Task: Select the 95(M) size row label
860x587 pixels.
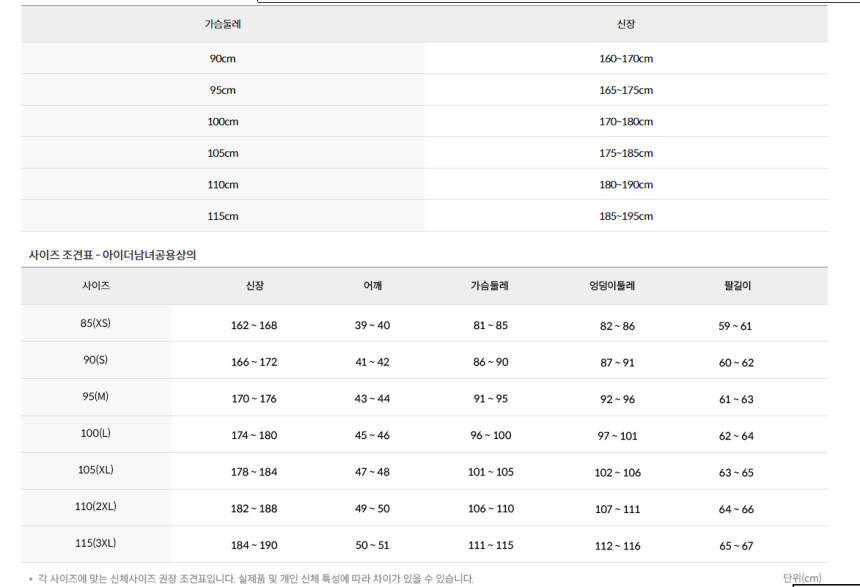Action: (x=96, y=396)
